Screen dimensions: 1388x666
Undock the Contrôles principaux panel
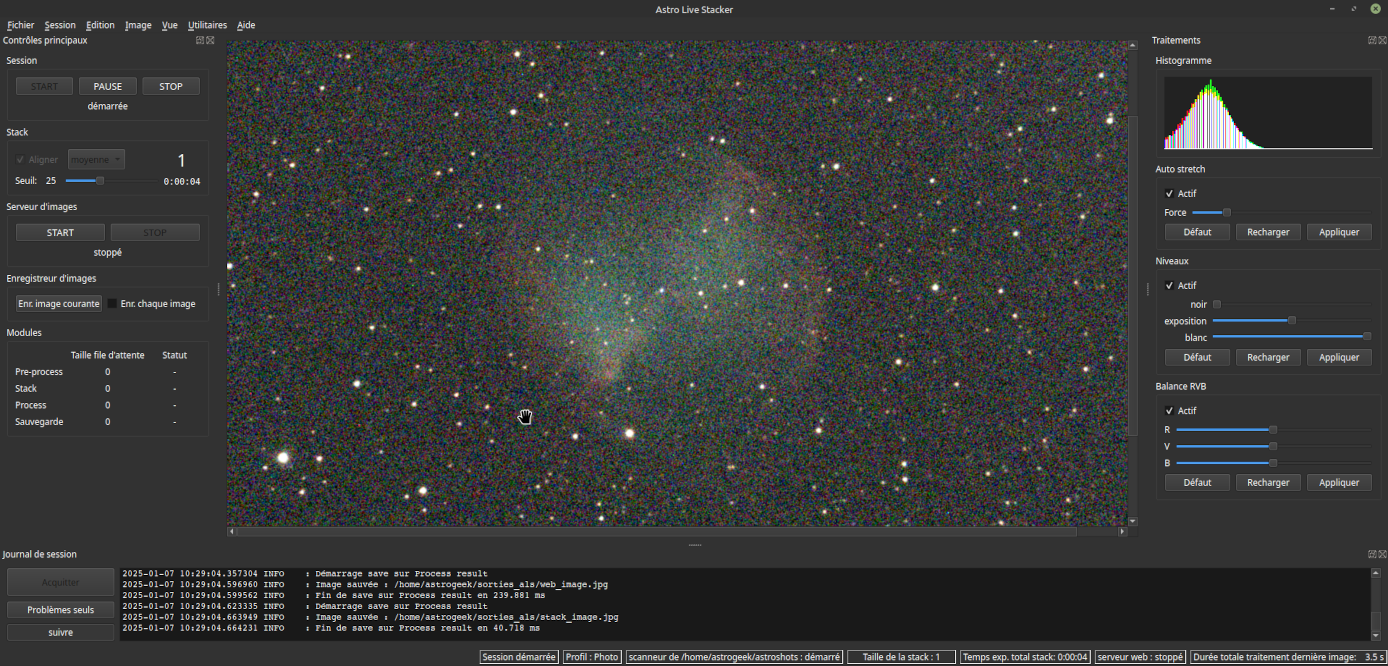199,40
